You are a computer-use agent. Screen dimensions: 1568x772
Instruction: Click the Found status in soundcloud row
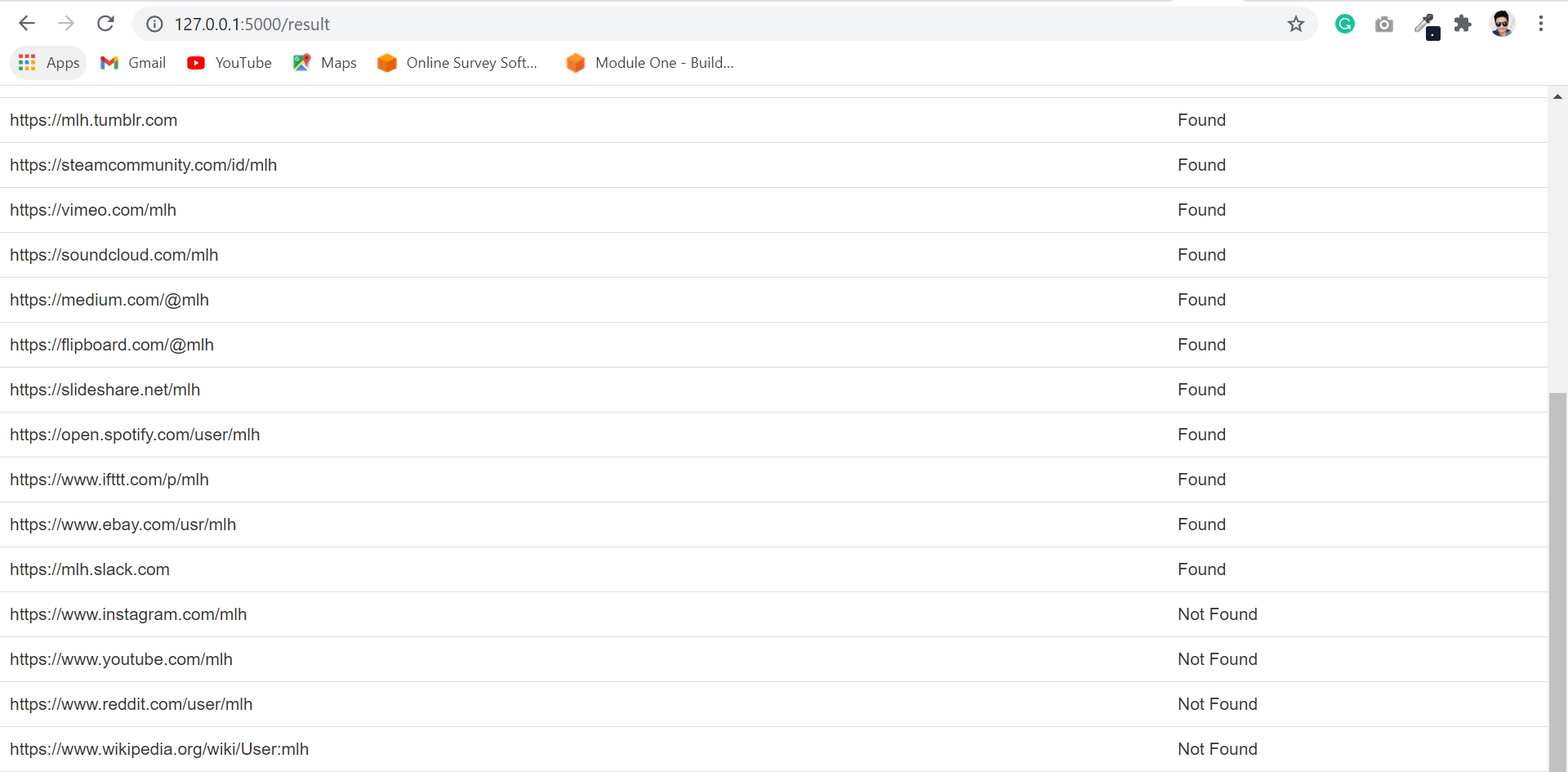1201,255
